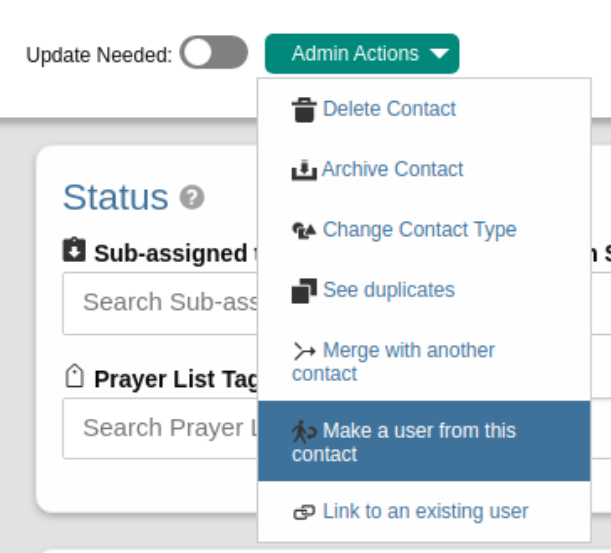Viewport: 611px width, 553px height.
Task: Open the Admin Actions dropdown button
Action: 362,54
